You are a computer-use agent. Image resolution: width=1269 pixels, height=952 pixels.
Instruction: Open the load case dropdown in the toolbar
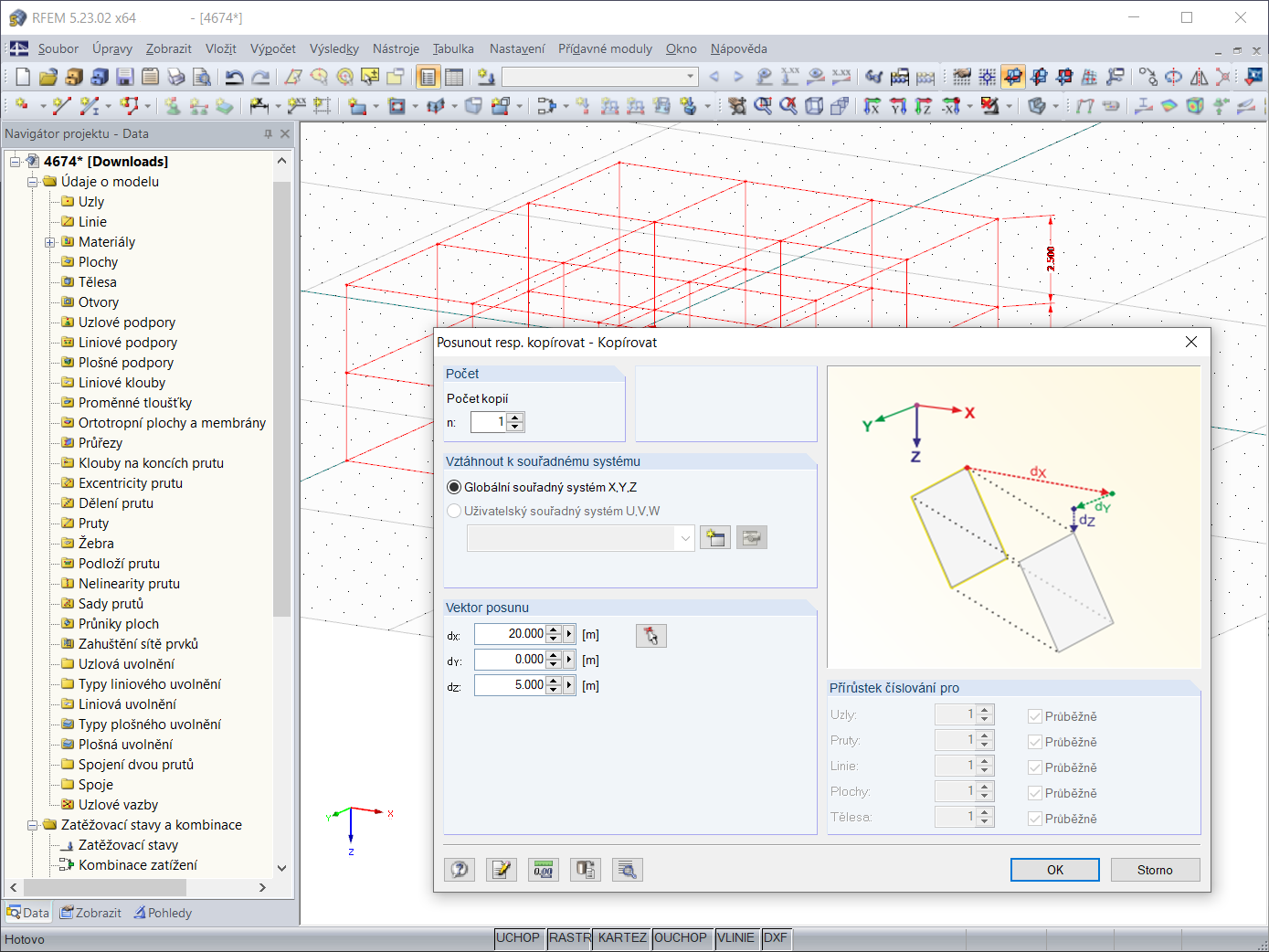point(691,78)
